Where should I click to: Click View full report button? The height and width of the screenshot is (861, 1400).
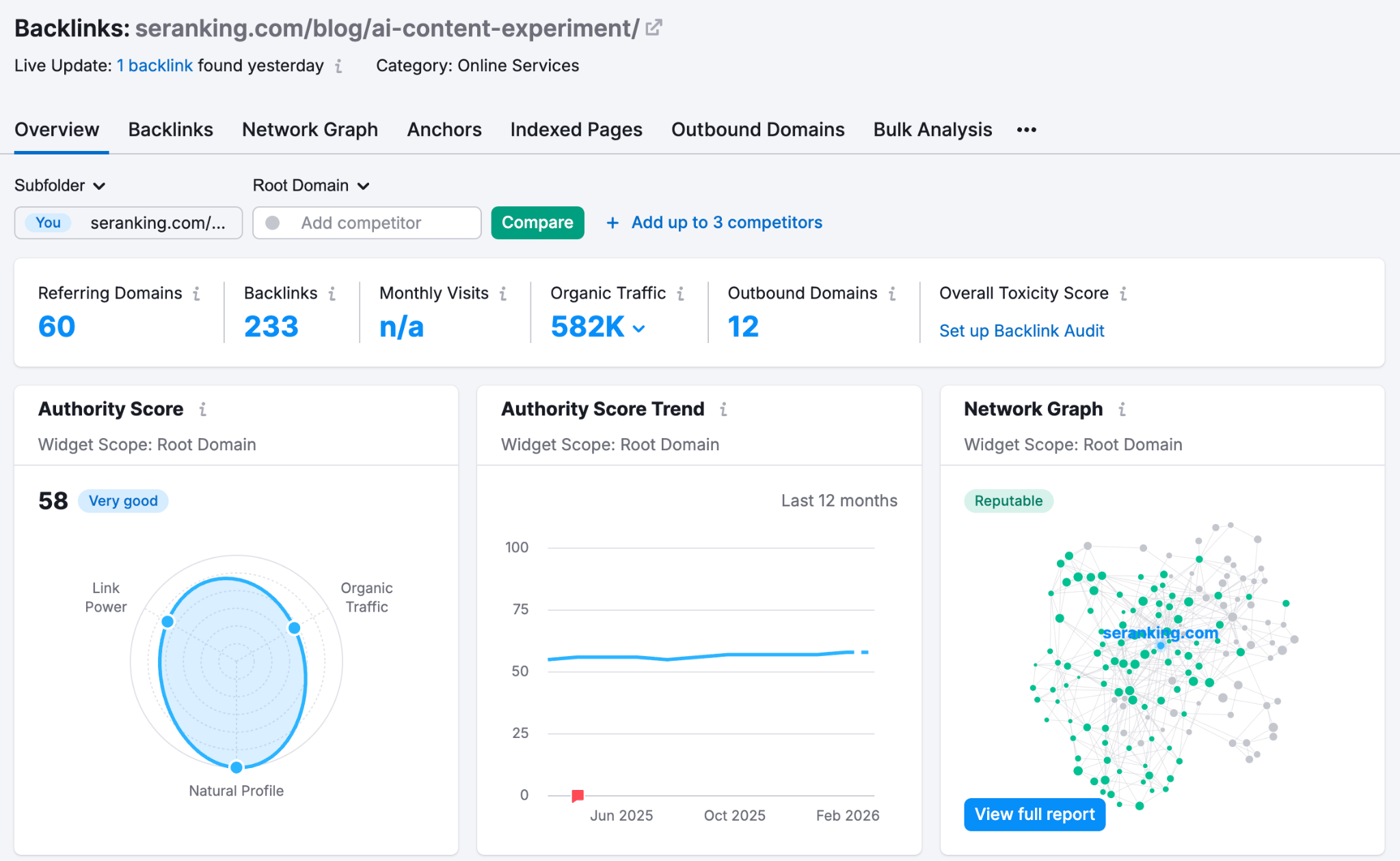click(x=1034, y=815)
